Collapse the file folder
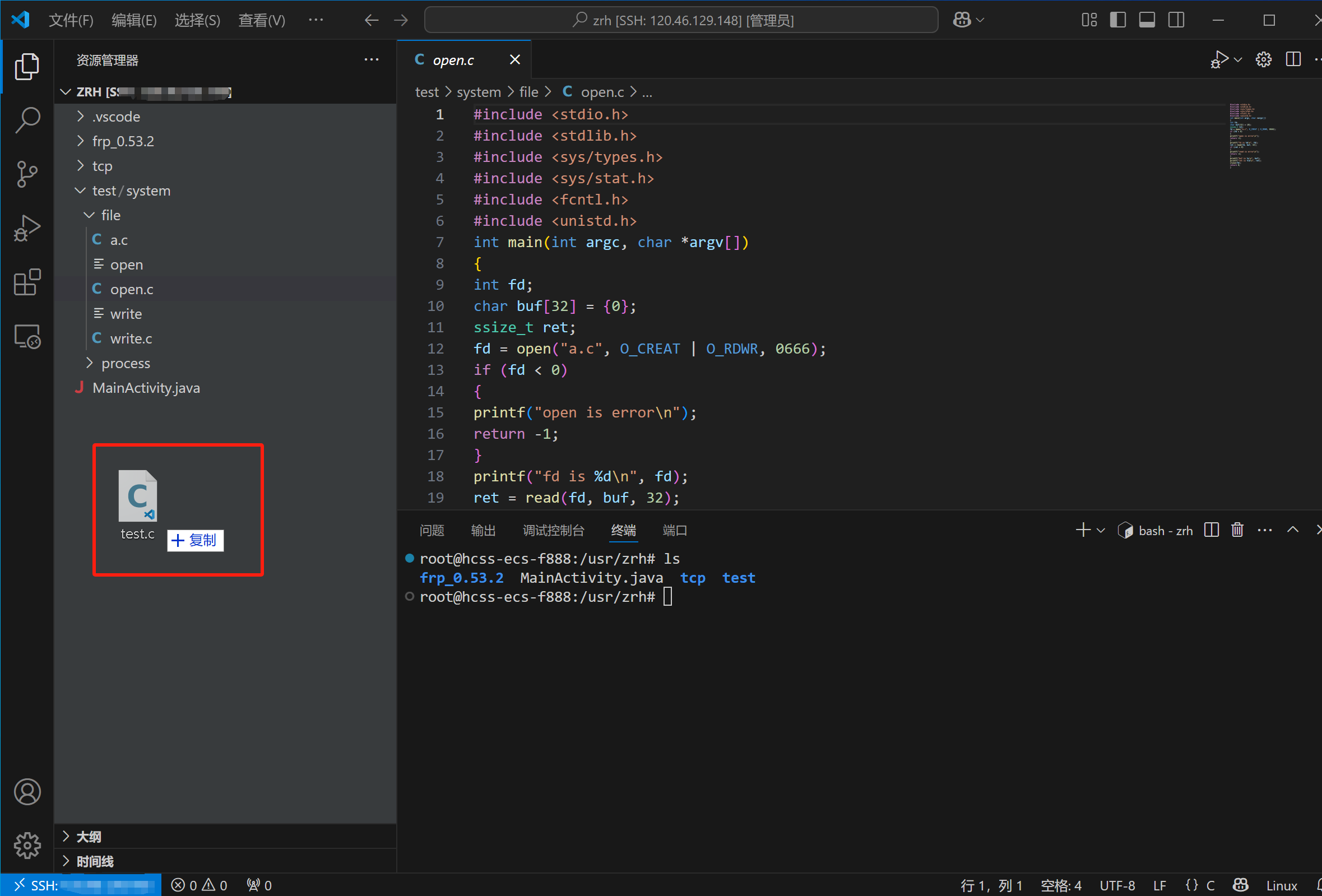1322x896 pixels. point(110,215)
